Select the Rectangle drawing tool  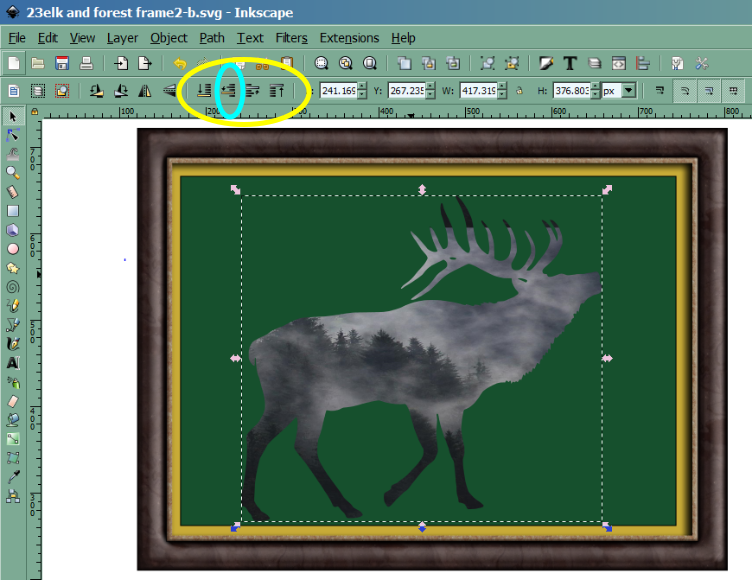tap(13, 211)
